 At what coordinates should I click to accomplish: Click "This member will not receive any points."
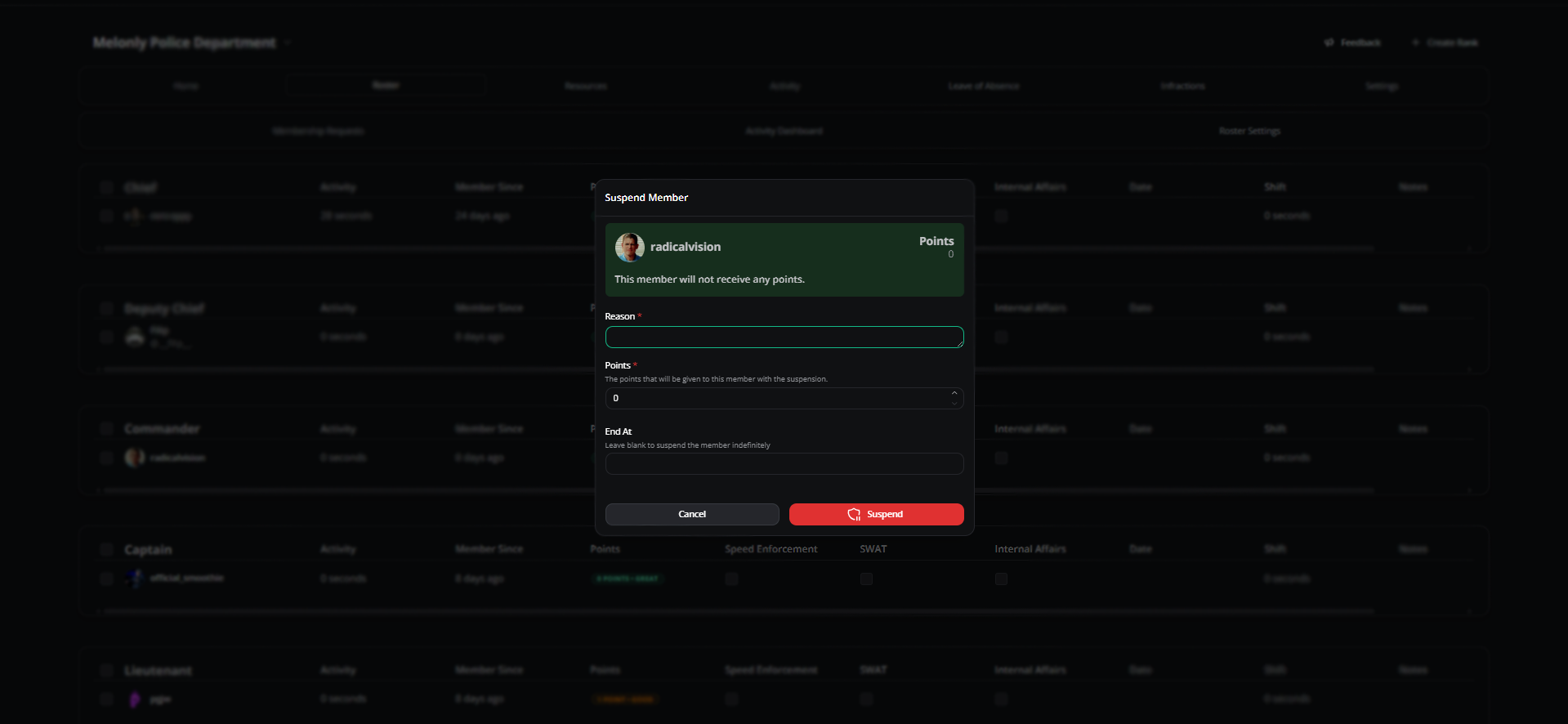709,279
